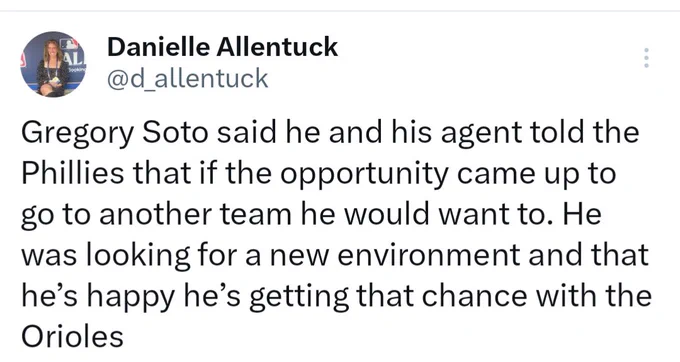Click the name Gregory Soto in the tweet
This screenshot has width=680, height=362.
(x=114, y=133)
